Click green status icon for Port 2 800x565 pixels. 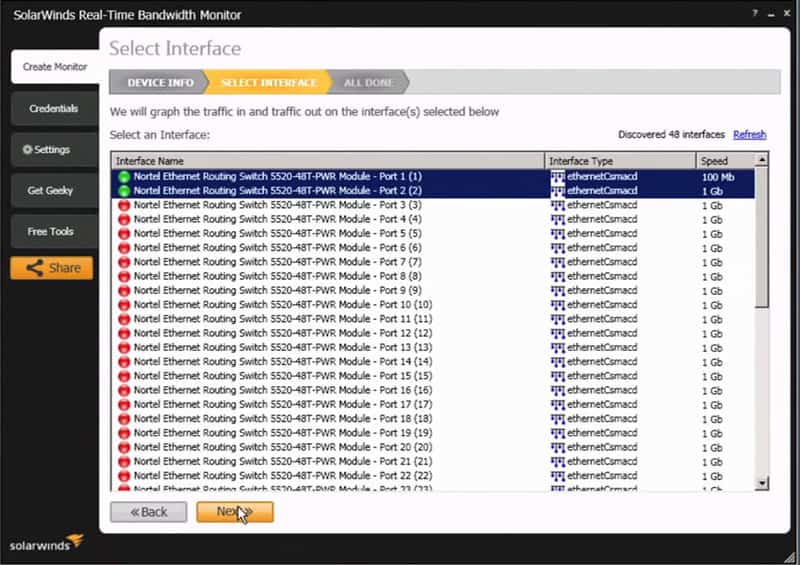click(x=124, y=191)
